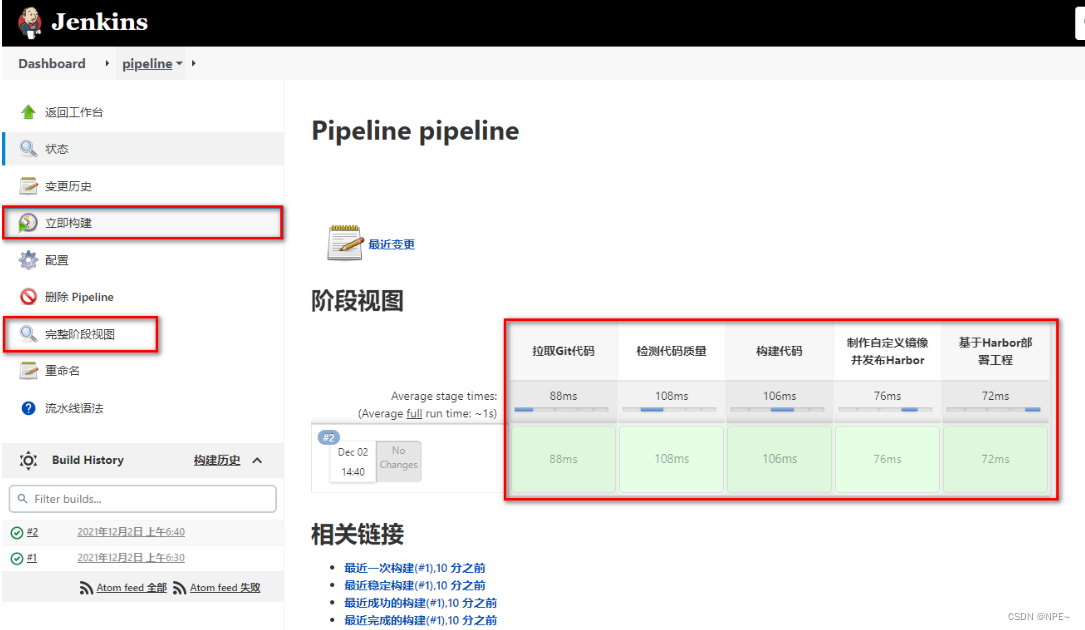Open 变更历史 in the sidebar
Image resolution: width=1085 pixels, height=630 pixels.
69,186
